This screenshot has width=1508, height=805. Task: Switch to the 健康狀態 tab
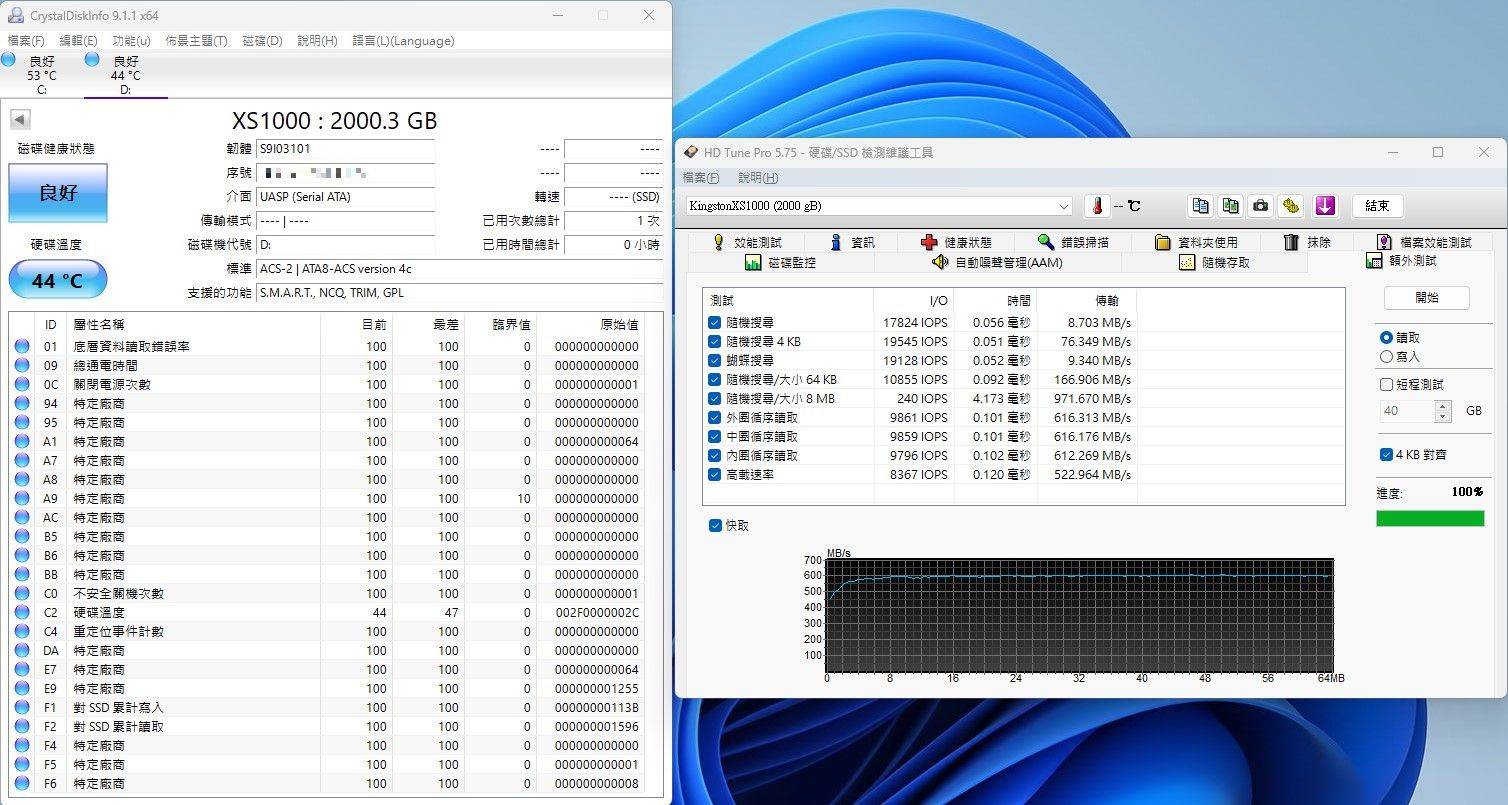coord(956,242)
